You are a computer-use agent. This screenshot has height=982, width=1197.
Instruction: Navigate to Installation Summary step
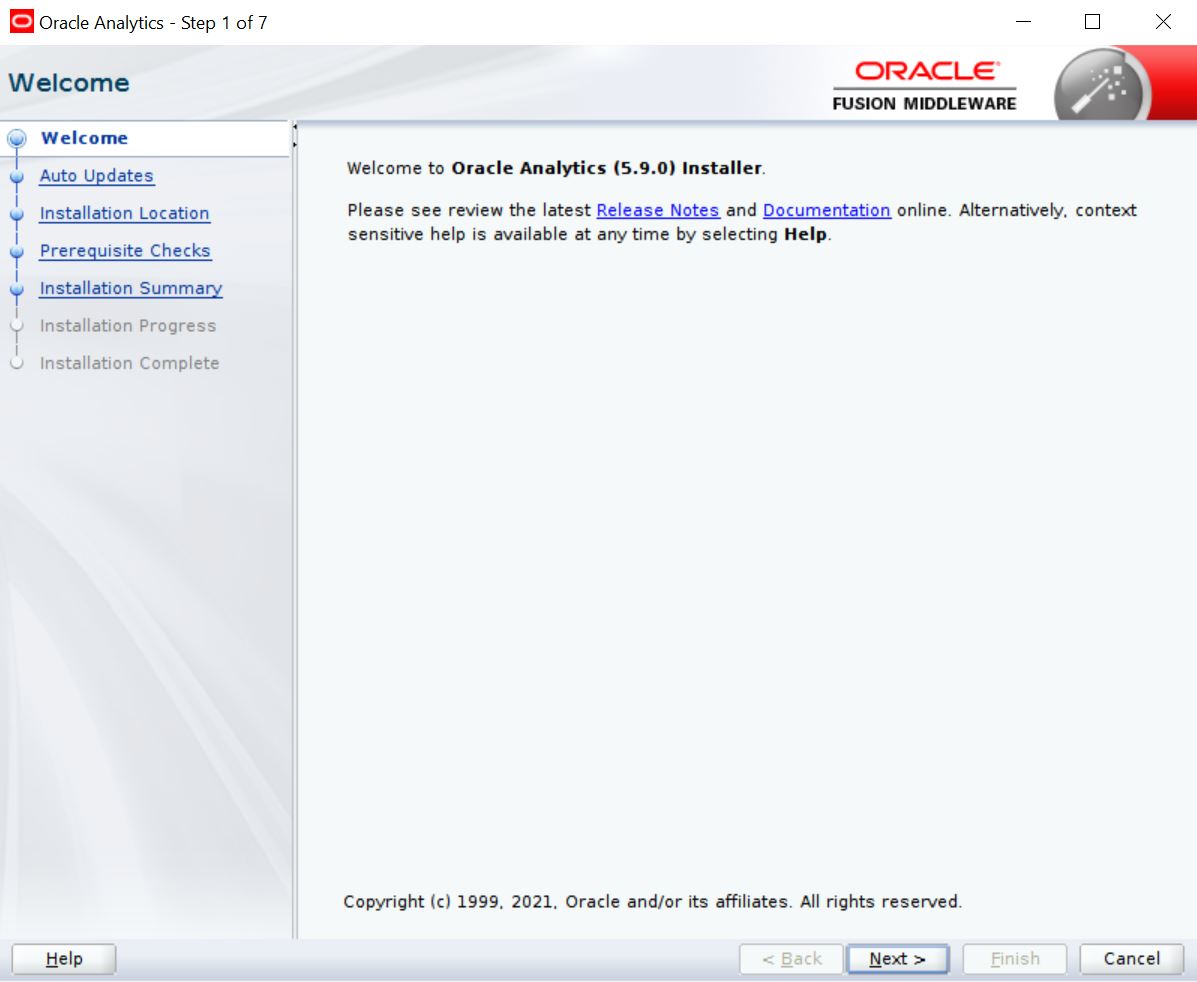point(131,288)
